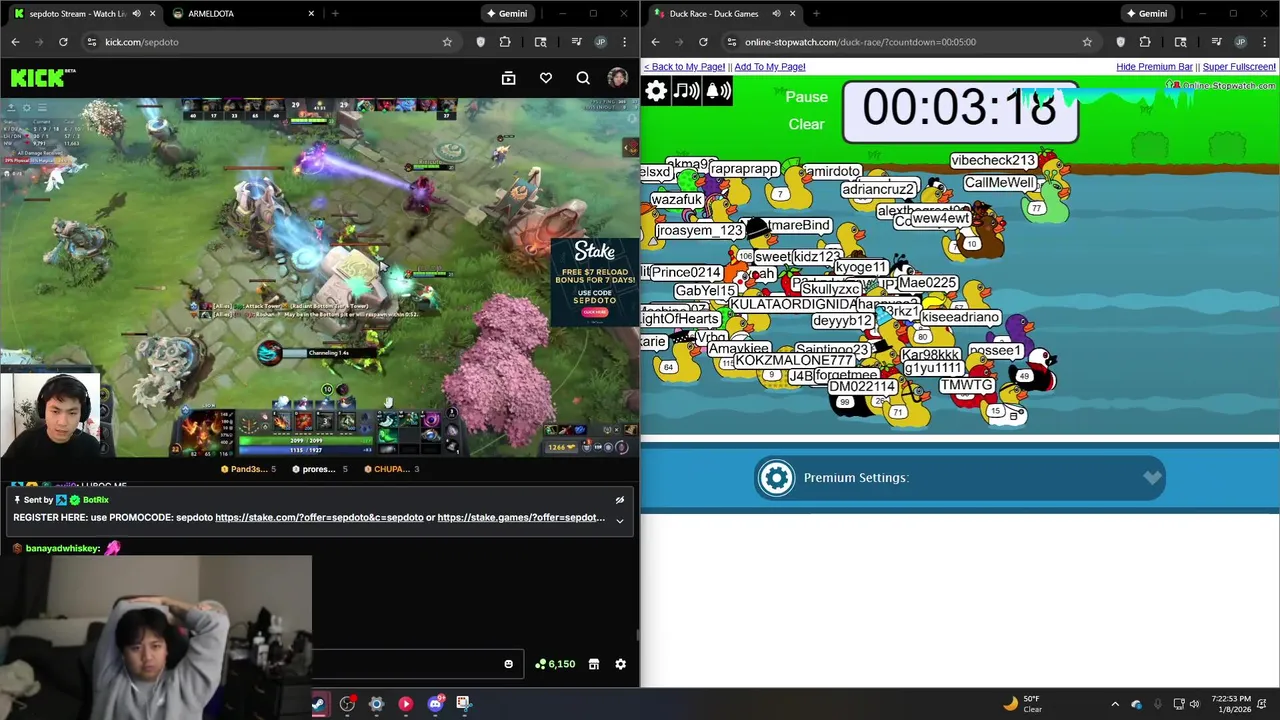Toggle Duck Race music icon
The height and width of the screenshot is (720, 1280).
click(687, 91)
